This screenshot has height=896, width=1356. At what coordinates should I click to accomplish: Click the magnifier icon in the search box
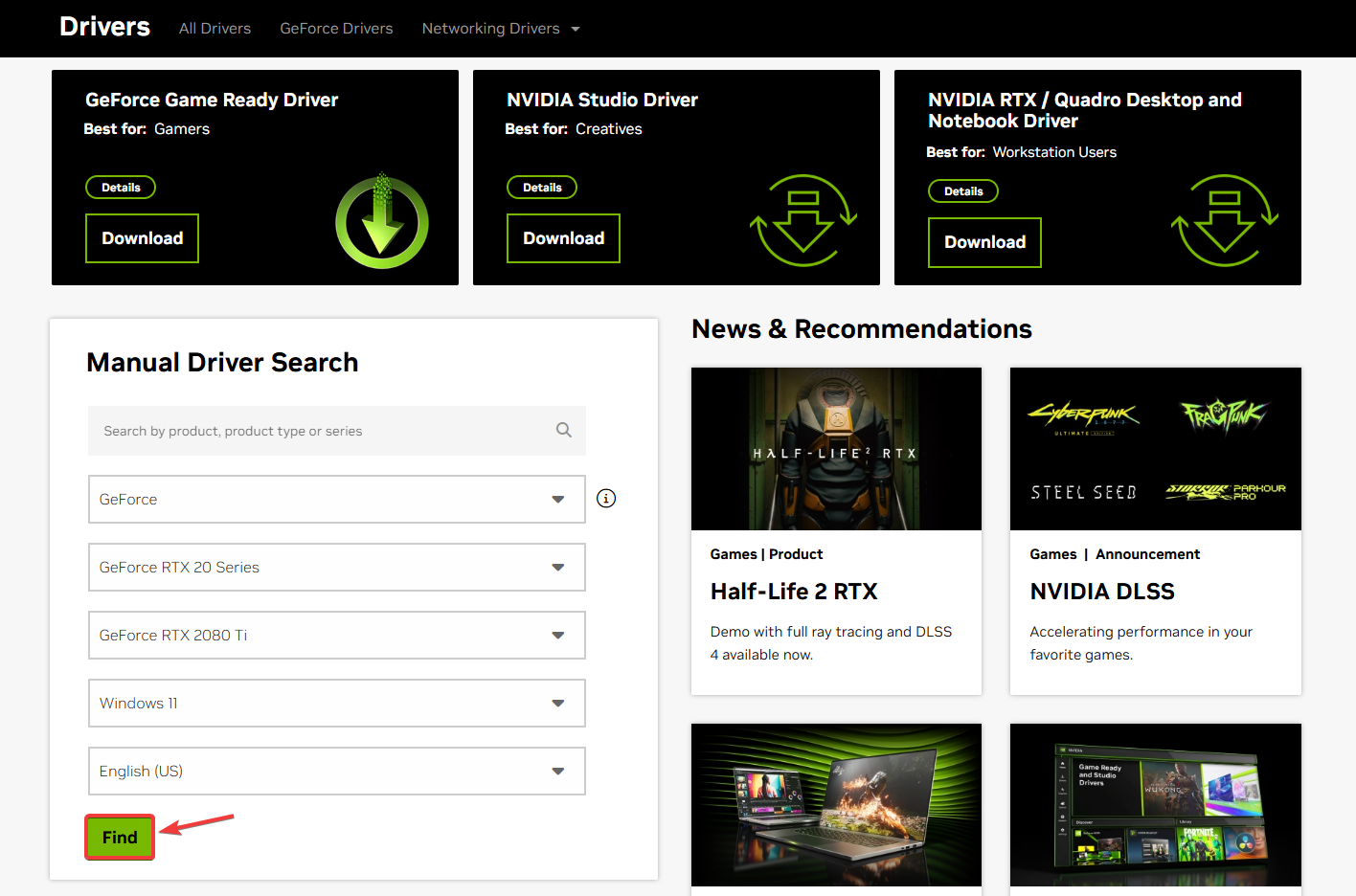(564, 430)
